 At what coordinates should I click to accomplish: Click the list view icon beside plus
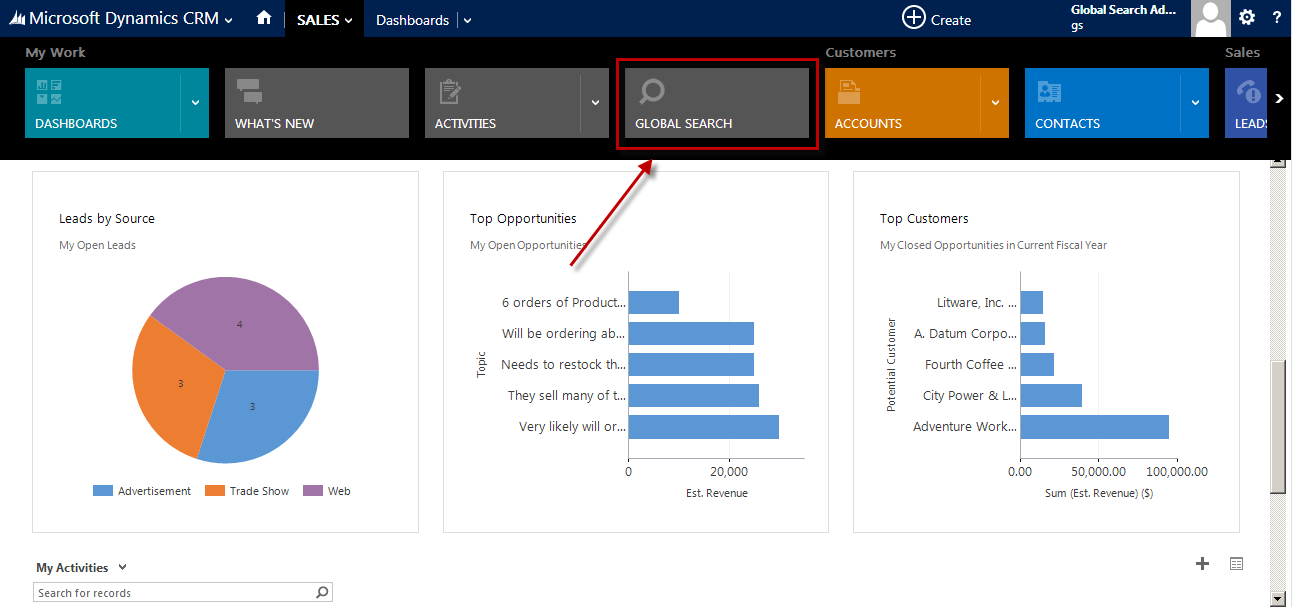pyautogui.click(x=1237, y=564)
